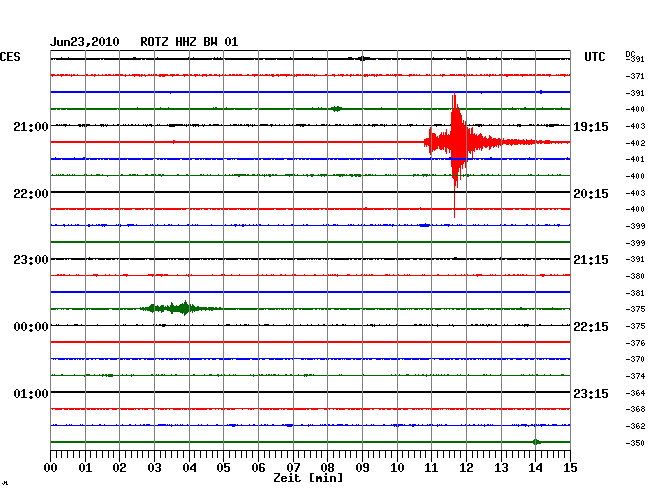Select minute 05 on the time axis
Viewport: 650px width, 494px height.
pyautogui.click(x=223, y=468)
